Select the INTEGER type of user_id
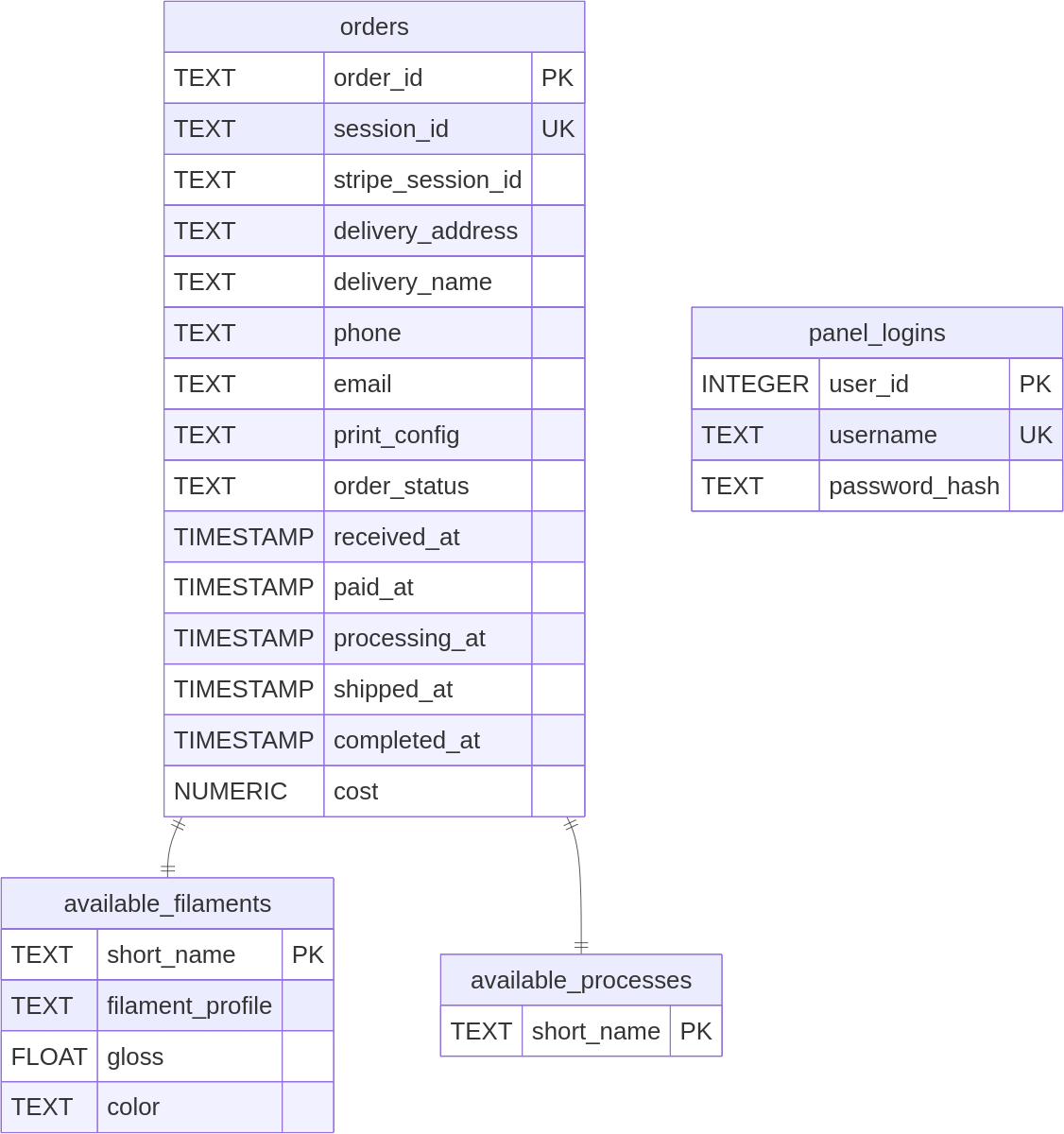 coord(755,384)
